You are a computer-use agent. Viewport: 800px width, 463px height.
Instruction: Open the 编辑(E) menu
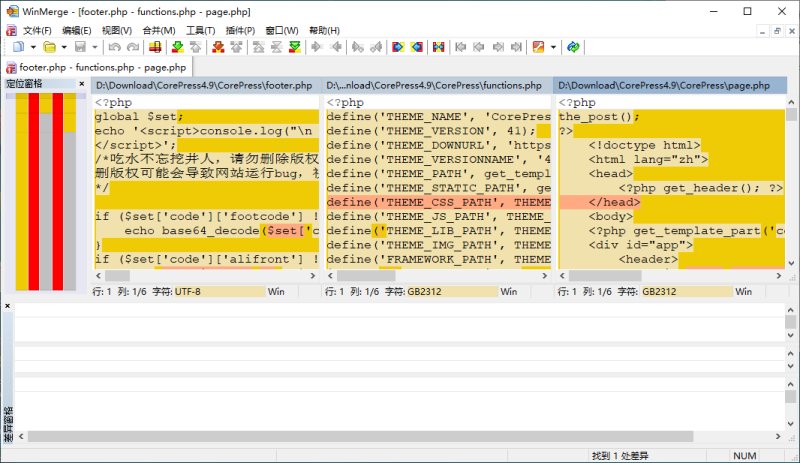(x=77, y=30)
